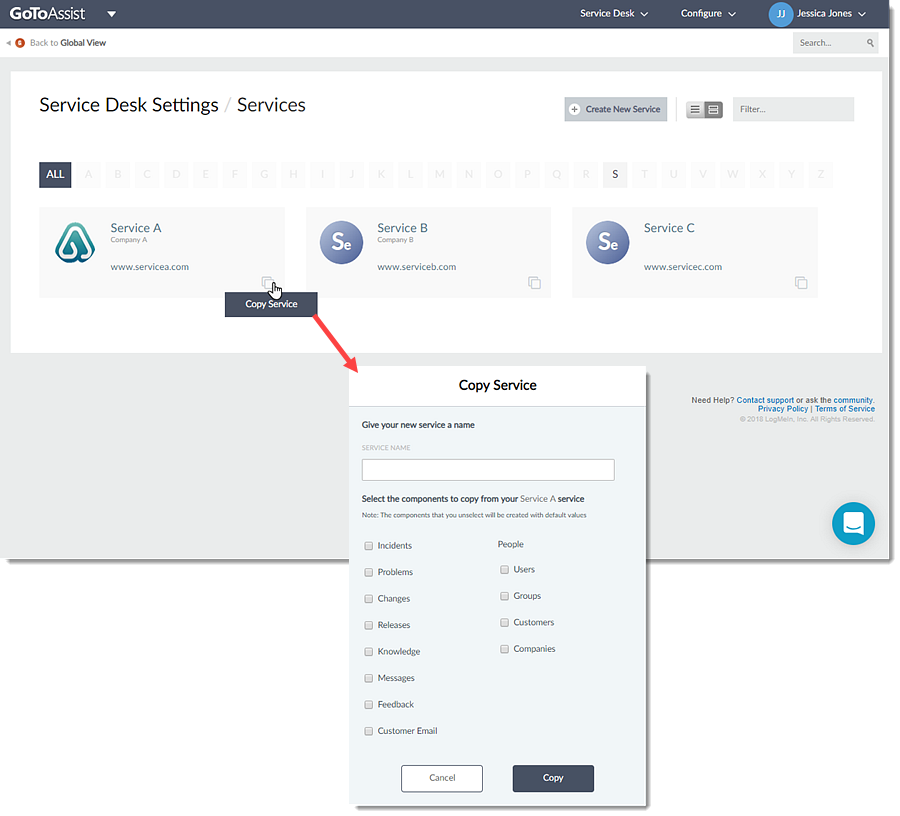Open the Service Desk dropdown menu
This screenshot has height=816, width=900.
(x=614, y=14)
